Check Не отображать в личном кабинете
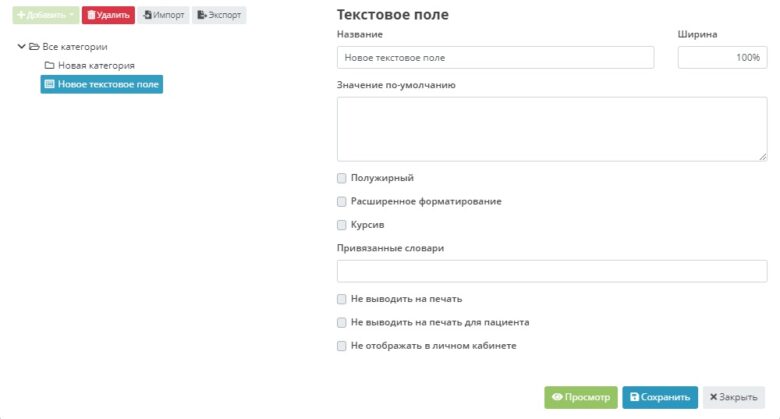Screen dimensions: 780x419 342,346
